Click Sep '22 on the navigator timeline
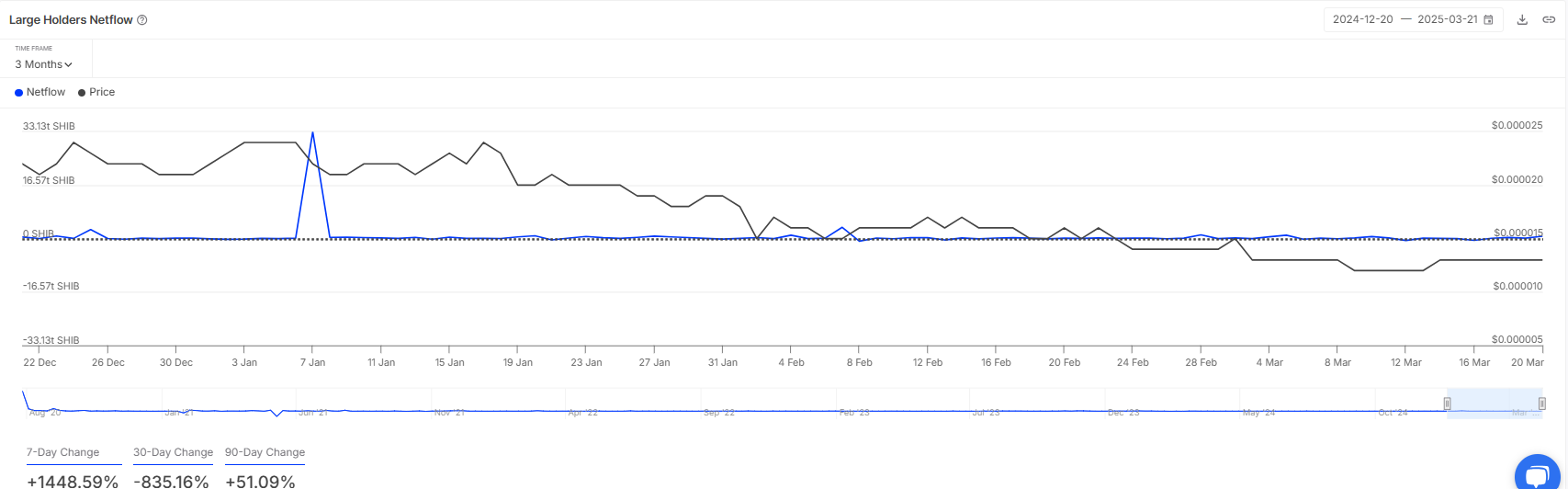The height and width of the screenshot is (489, 1568). (x=718, y=413)
